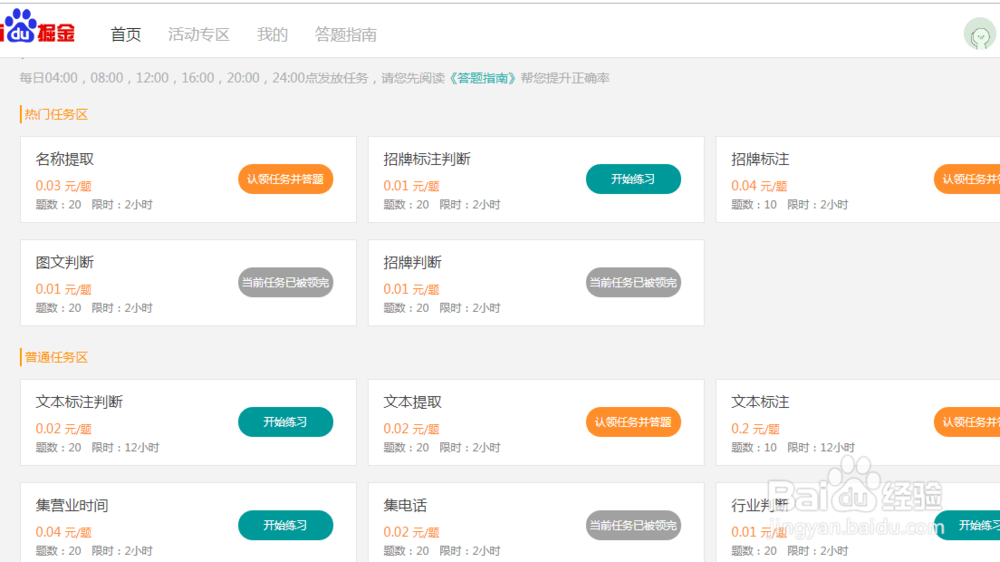
Task: Start practice for 招牌标注判断
Action: coord(633,179)
